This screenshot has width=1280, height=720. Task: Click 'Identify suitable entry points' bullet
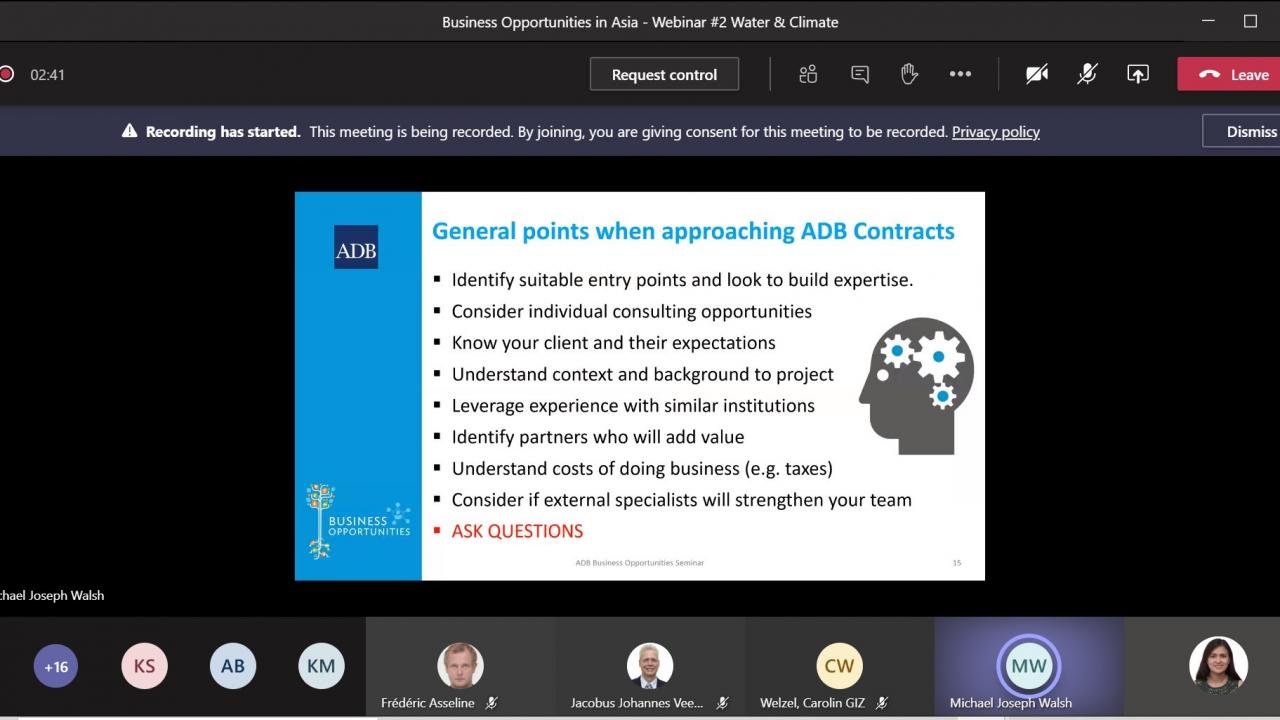[682, 280]
